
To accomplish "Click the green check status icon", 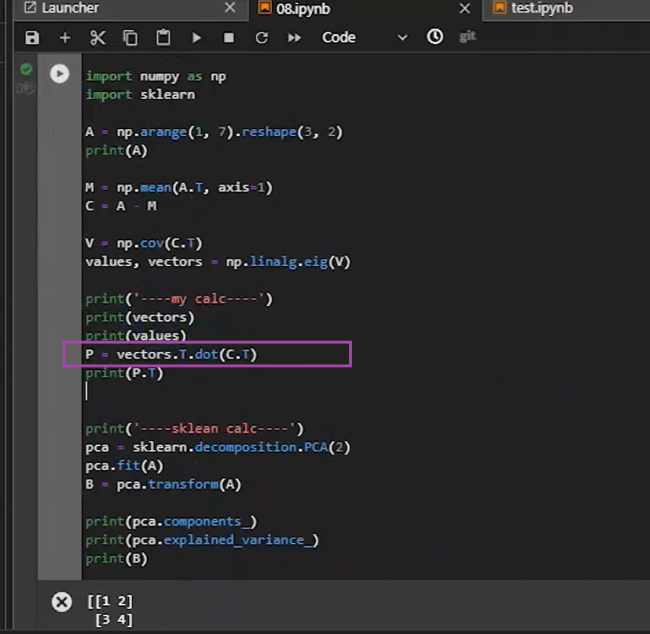I will coord(26,69).
